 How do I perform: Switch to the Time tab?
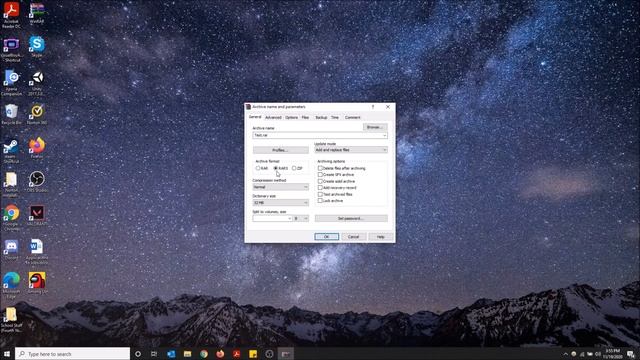(x=335, y=118)
